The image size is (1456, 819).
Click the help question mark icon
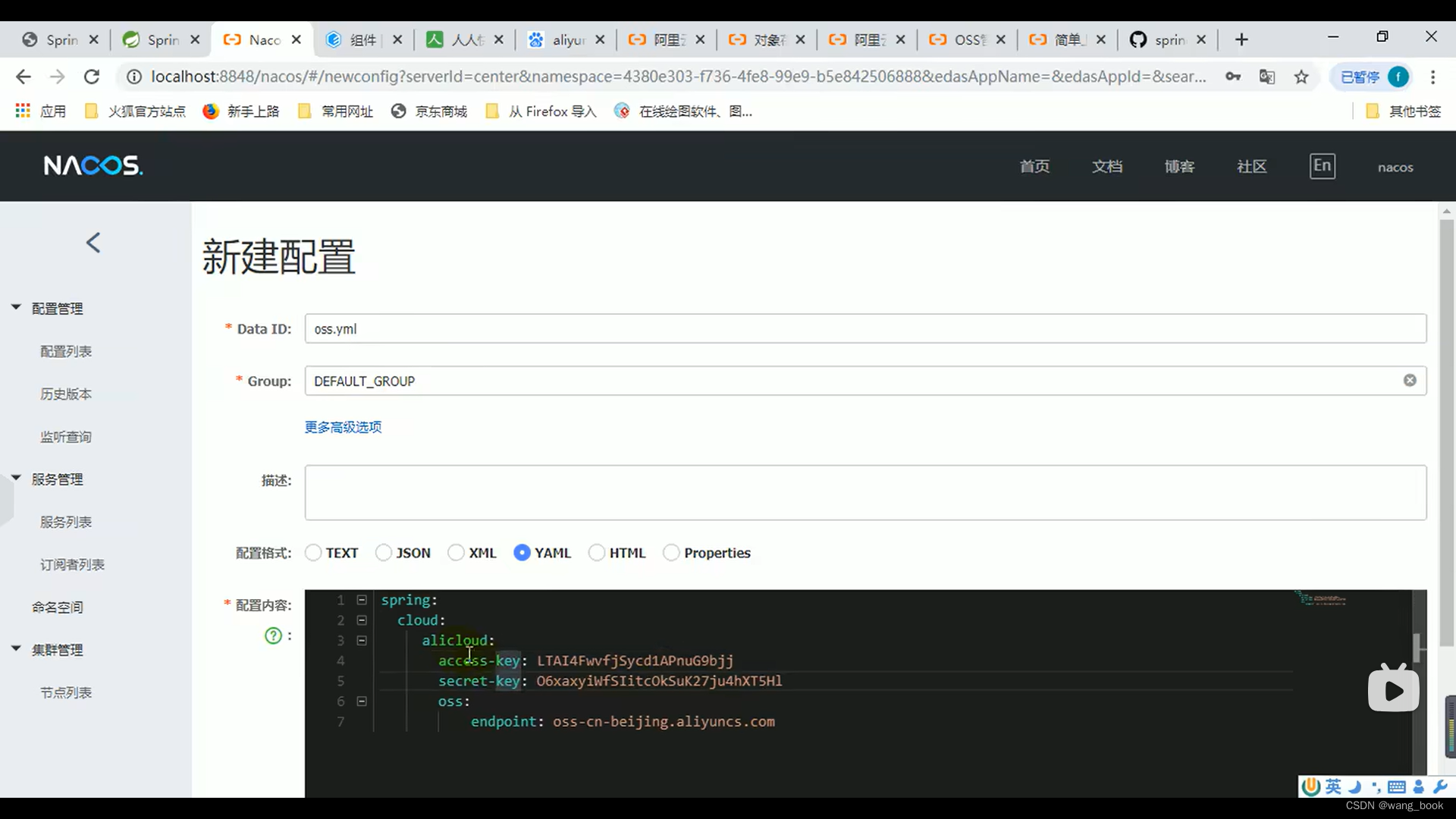coord(272,635)
